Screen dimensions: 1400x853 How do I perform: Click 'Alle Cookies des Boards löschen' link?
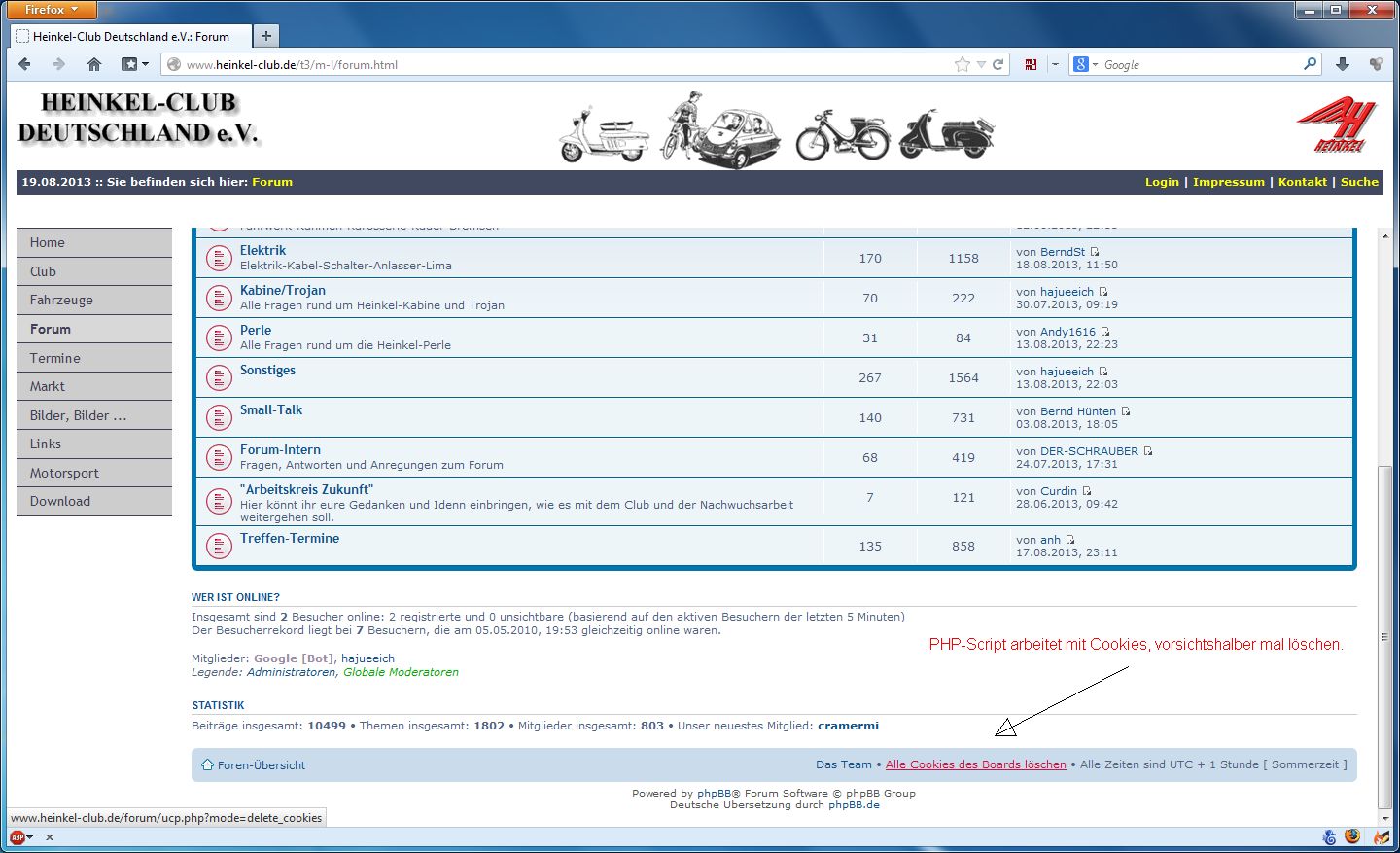[x=975, y=764]
